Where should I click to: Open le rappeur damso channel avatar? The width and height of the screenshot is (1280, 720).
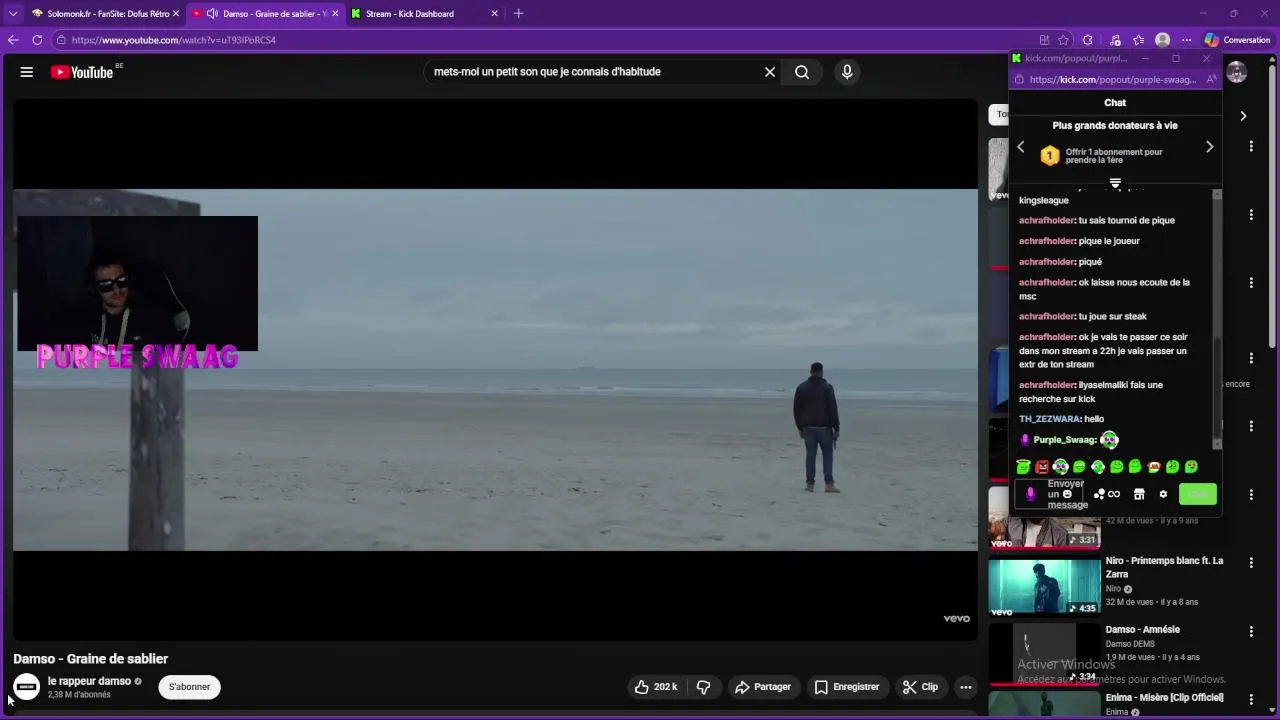coord(27,687)
